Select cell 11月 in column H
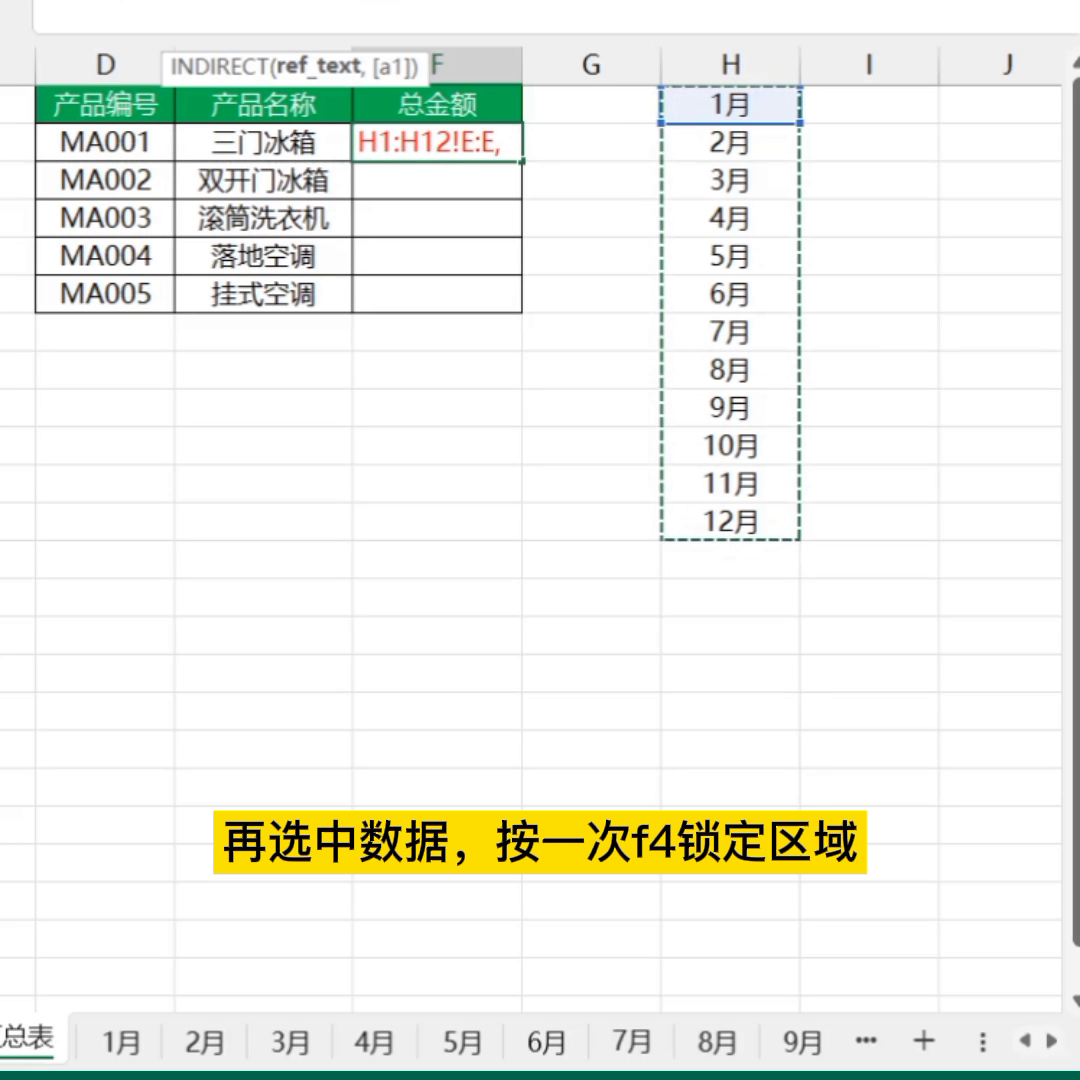Screen dimensions: 1080x1080 [x=730, y=484]
